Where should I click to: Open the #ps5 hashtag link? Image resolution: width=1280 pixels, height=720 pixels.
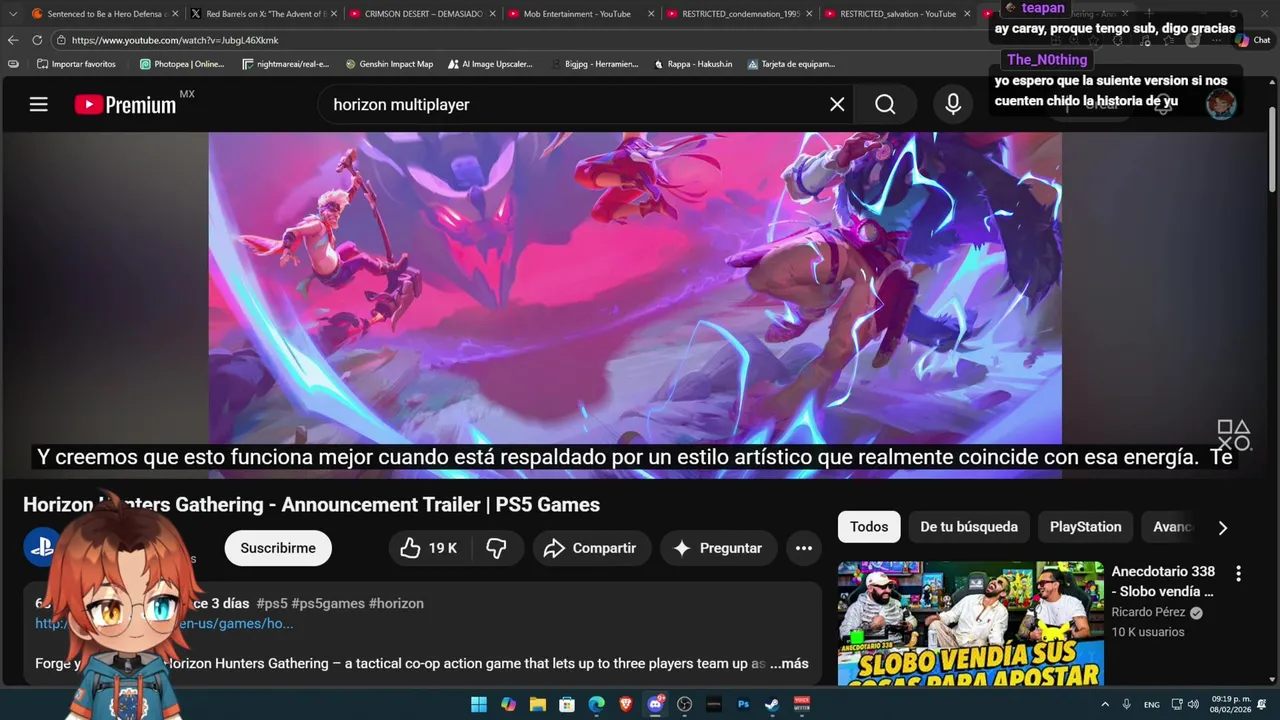pyautogui.click(x=272, y=603)
